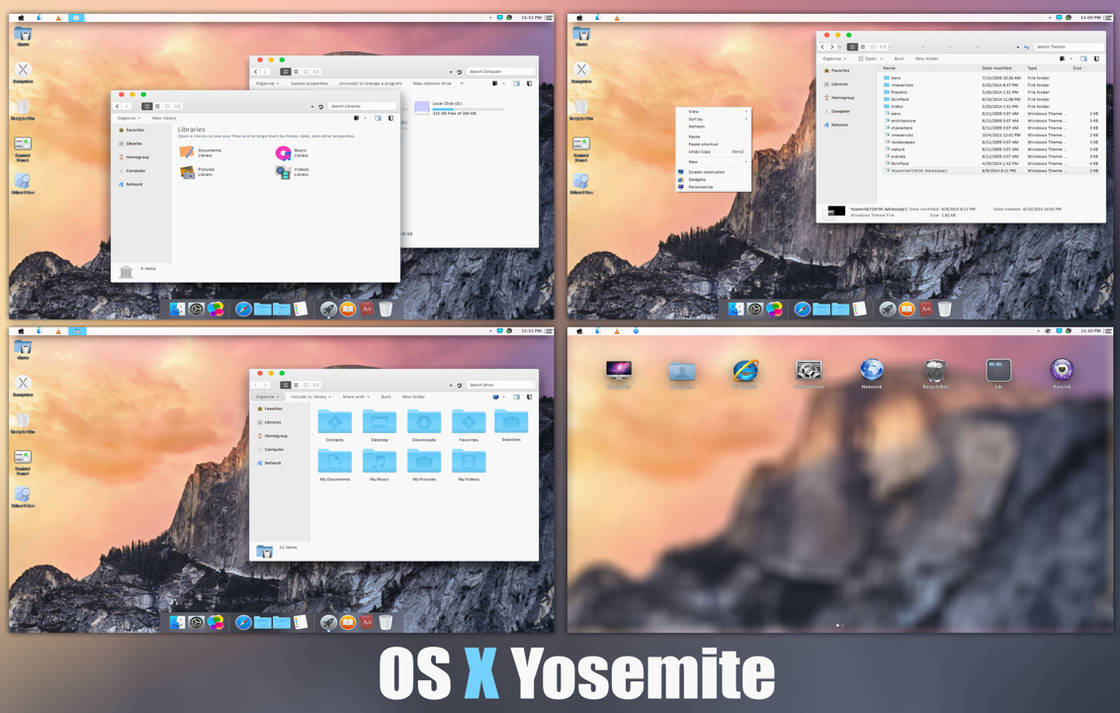1120x713 pixels.
Task: Choose Refresh from the context menu
Action: [697, 127]
